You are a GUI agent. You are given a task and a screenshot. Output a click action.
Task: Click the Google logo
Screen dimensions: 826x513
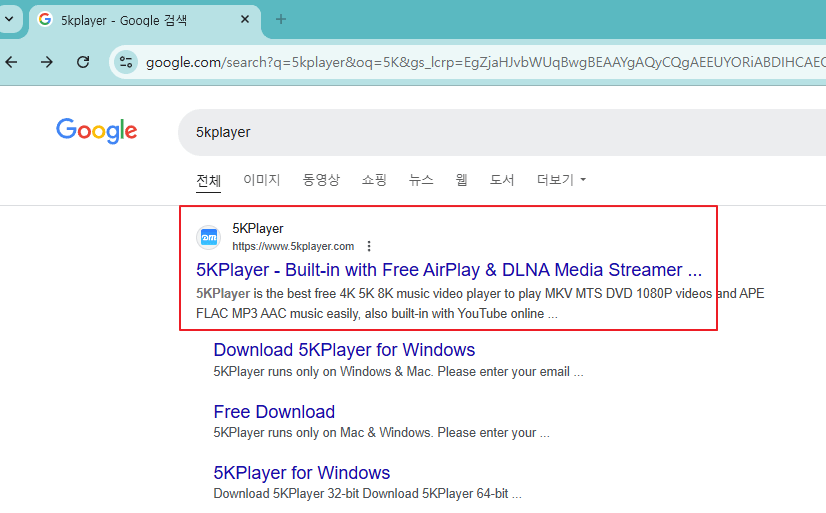97,131
